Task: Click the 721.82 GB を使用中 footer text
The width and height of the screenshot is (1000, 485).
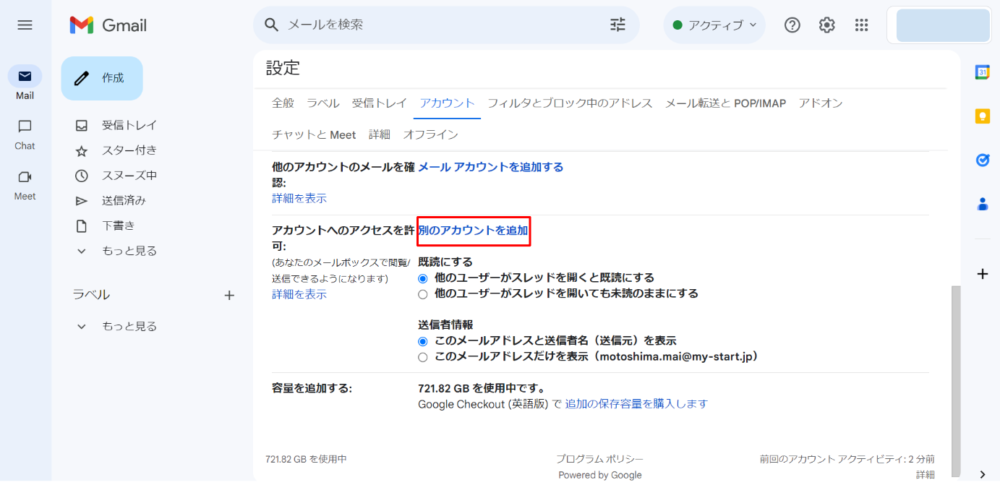Action: click(306, 459)
